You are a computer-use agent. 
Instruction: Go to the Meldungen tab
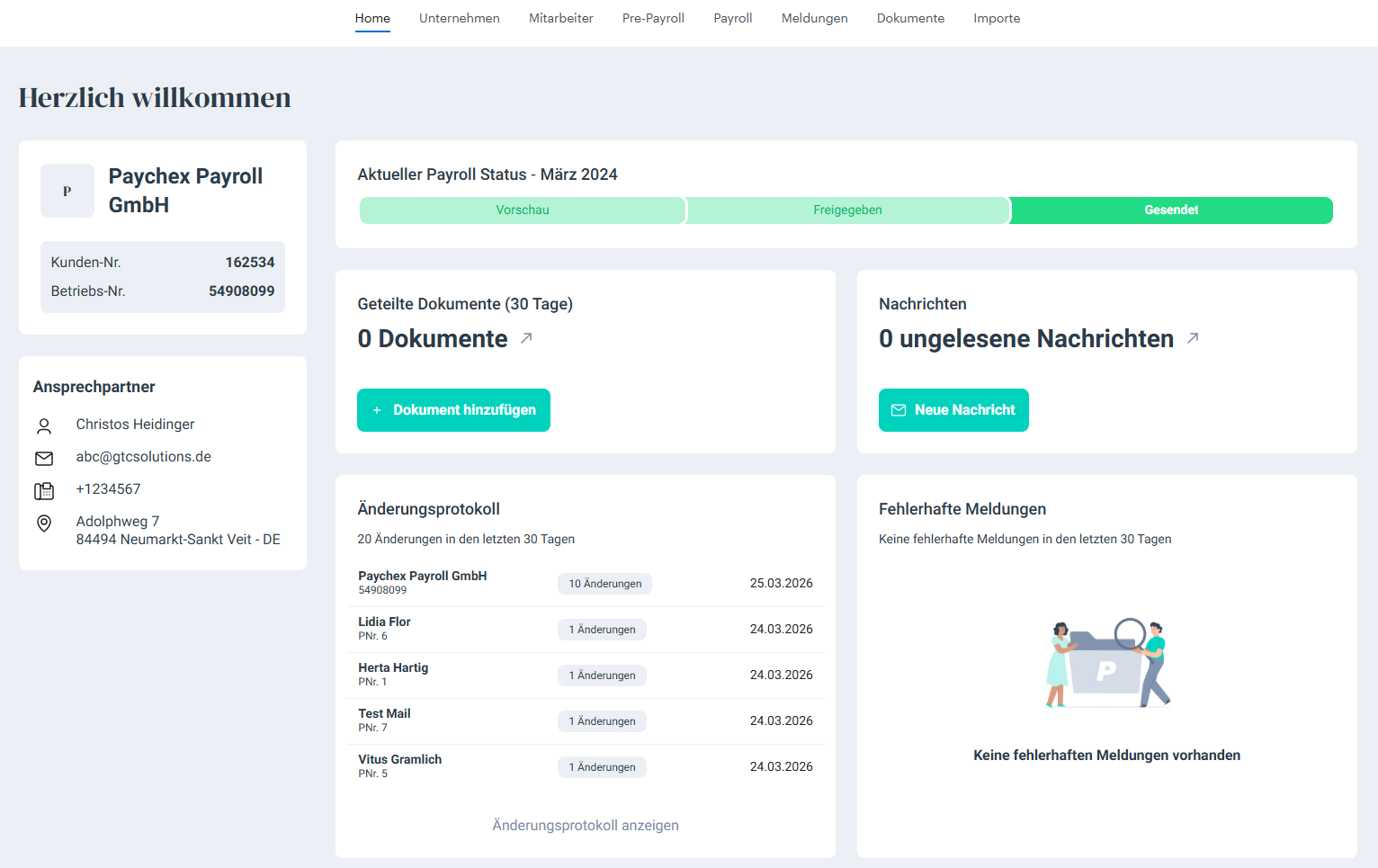(x=814, y=18)
